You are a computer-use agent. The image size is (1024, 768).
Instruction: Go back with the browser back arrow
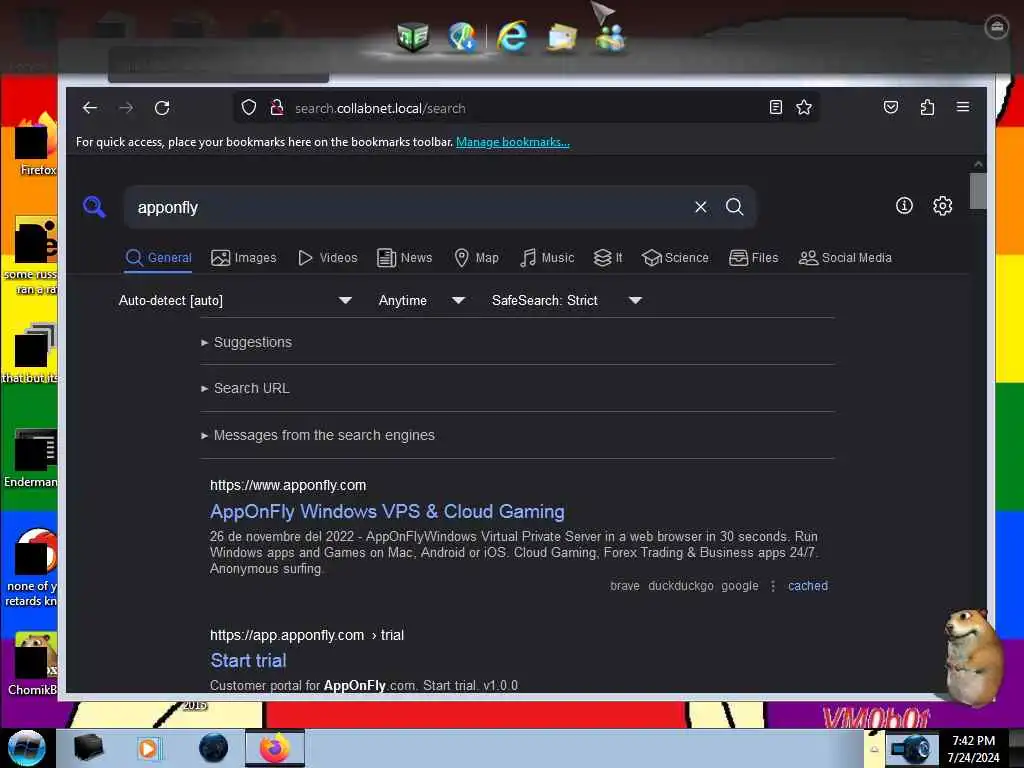pyautogui.click(x=90, y=108)
